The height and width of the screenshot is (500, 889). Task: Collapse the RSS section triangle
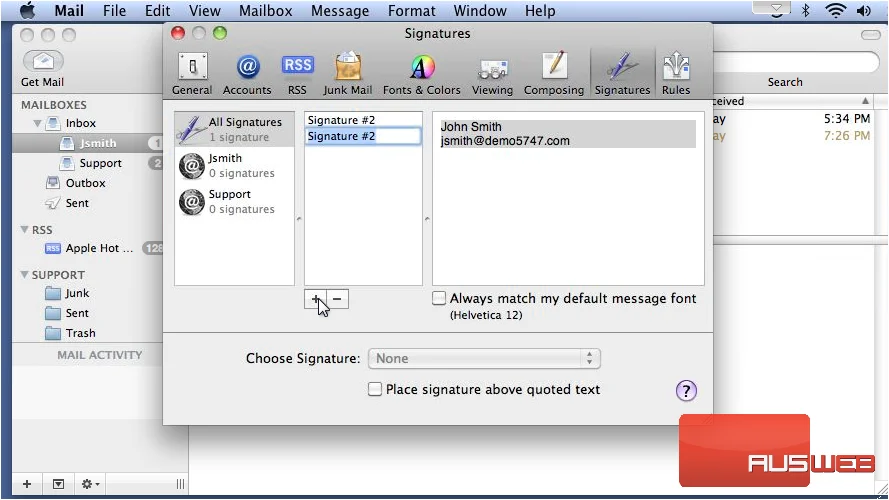[24, 230]
